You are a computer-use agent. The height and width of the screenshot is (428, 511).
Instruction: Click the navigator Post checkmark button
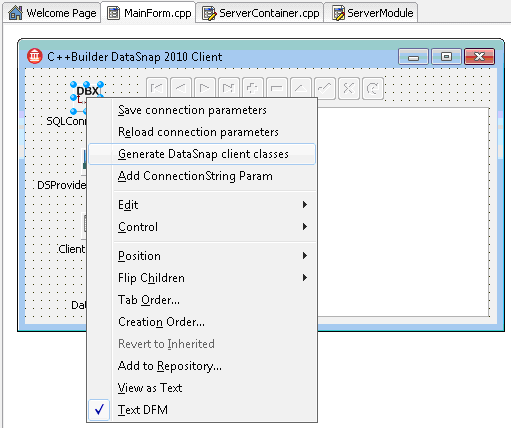click(x=325, y=88)
